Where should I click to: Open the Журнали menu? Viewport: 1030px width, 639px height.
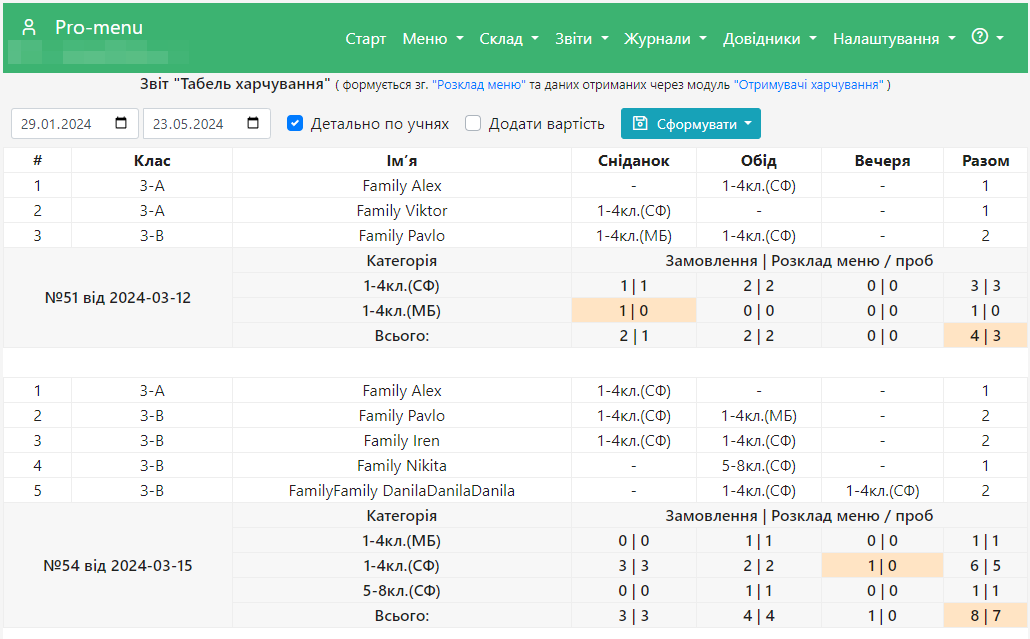point(665,39)
